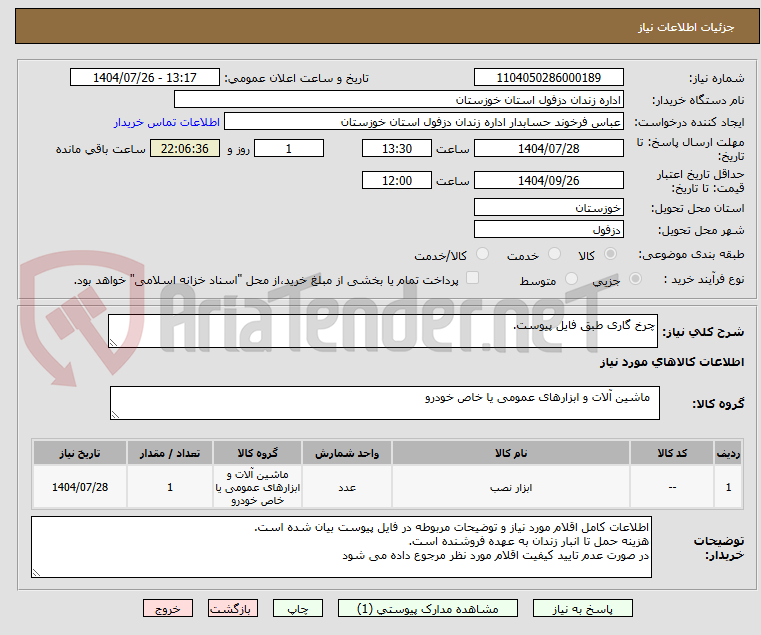
Task: Click the نام دستگاه خریدار field
Action: (398, 100)
